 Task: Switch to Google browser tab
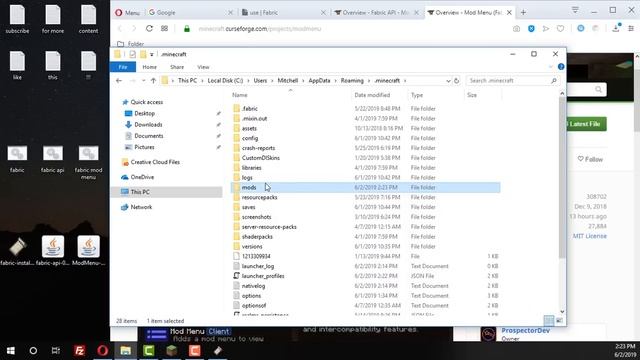pyautogui.click(x=190, y=13)
